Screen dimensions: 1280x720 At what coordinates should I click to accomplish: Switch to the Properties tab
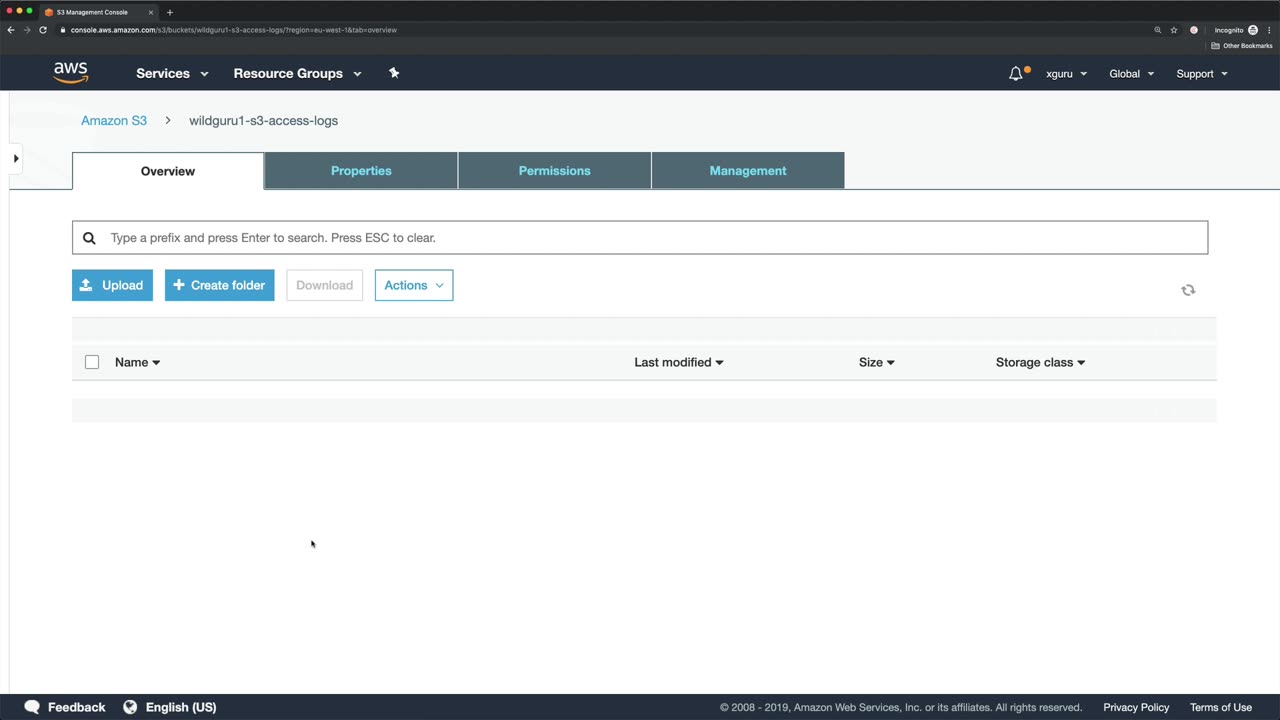[x=361, y=171]
